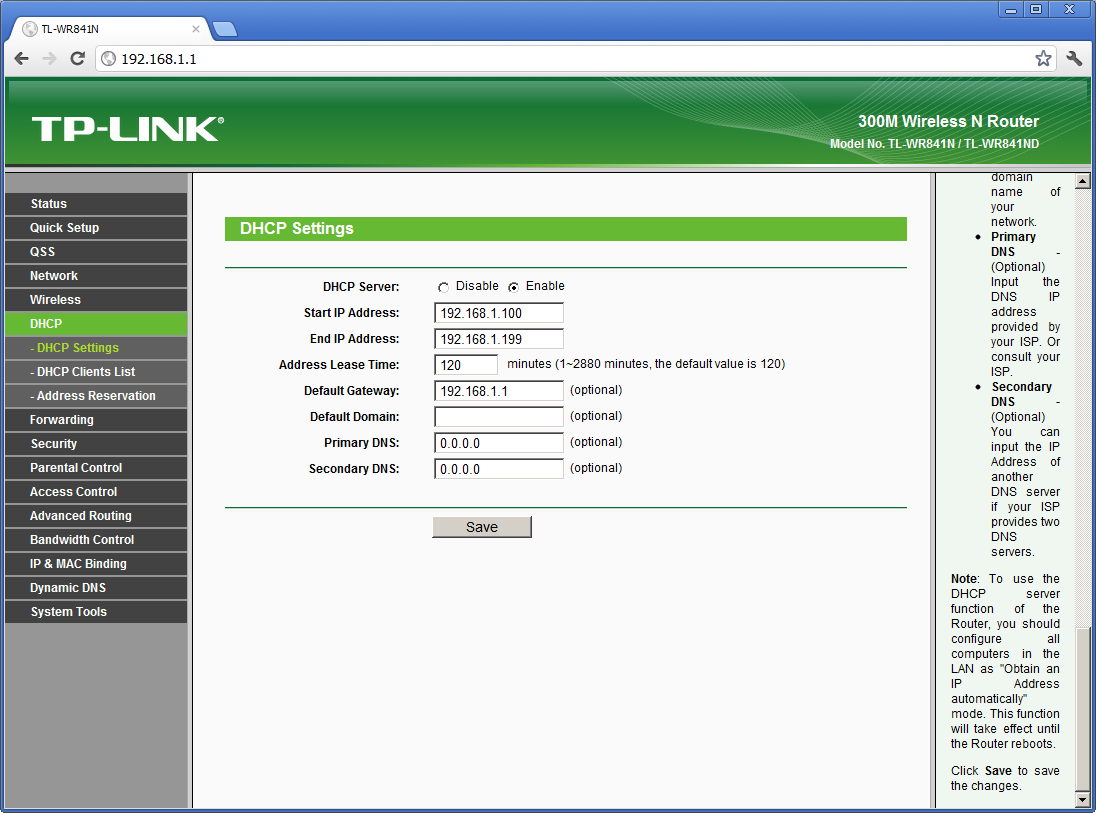This screenshot has height=813, width=1096.
Task: Click the help panel scrollbar thumb
Action: (1083, 708)
